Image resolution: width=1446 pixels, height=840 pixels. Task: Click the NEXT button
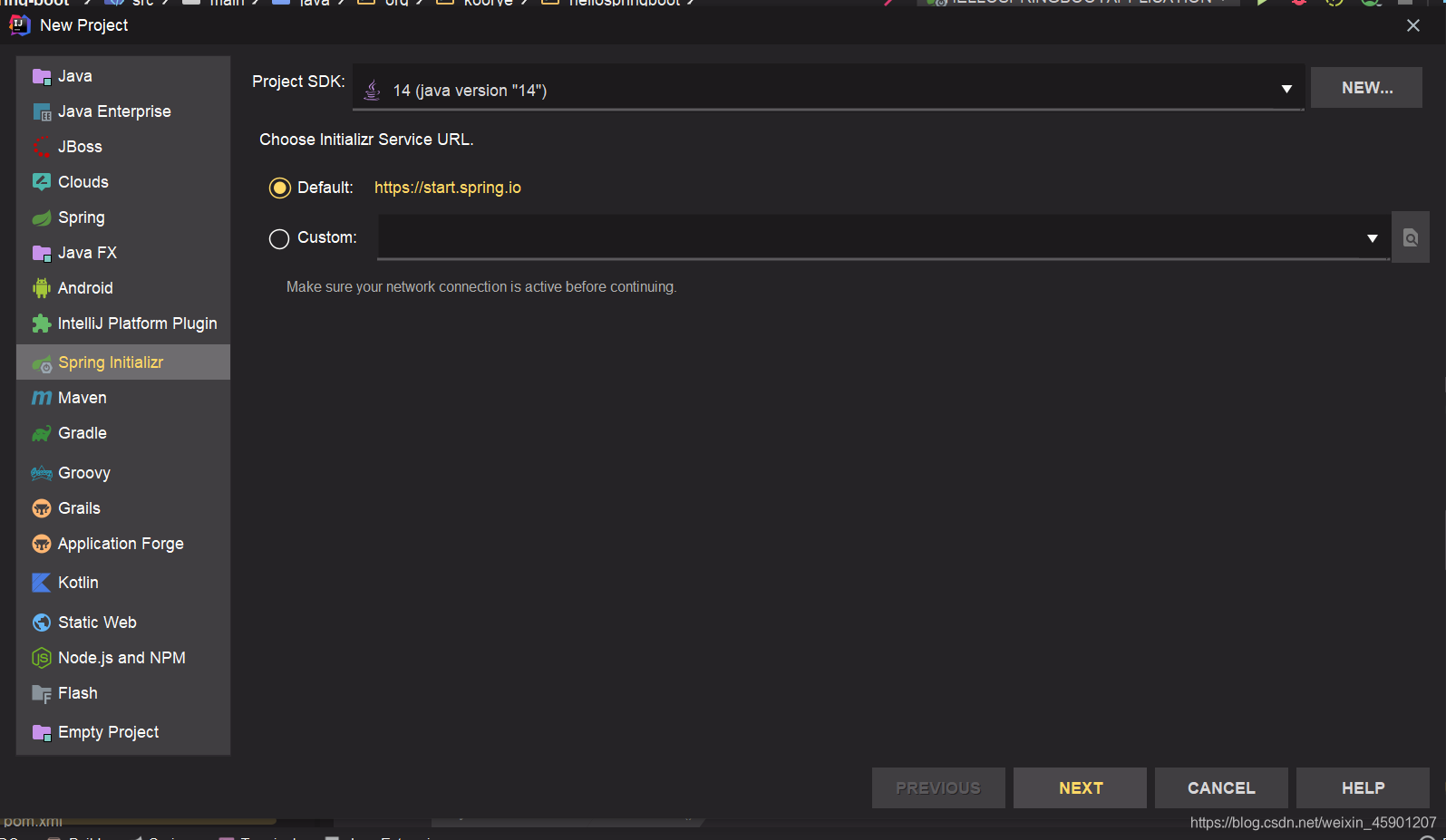(x=1080, y=788)
